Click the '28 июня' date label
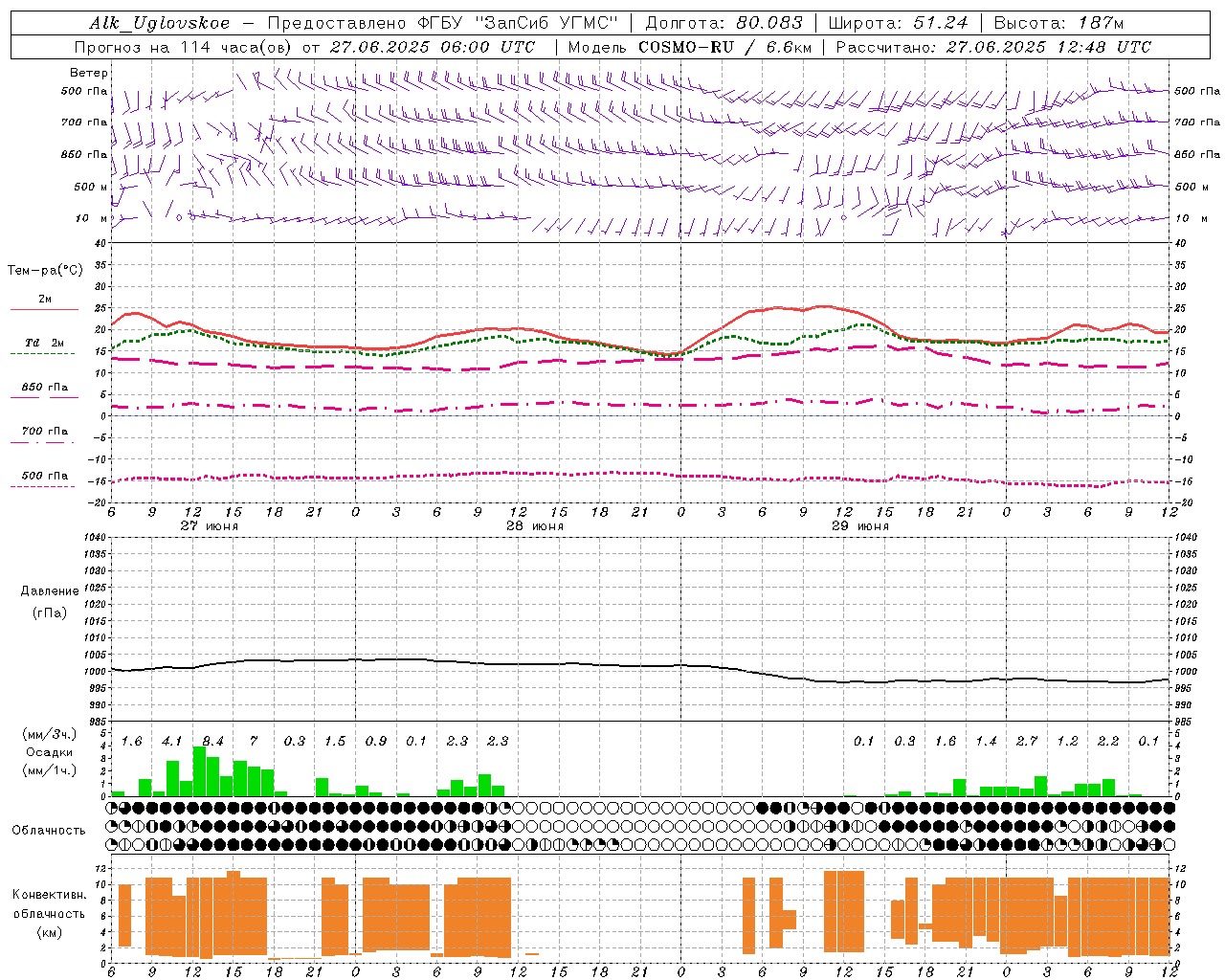The height and width of the screenshot is (980, 1225). pyautogui.click(x=535, y=526)
